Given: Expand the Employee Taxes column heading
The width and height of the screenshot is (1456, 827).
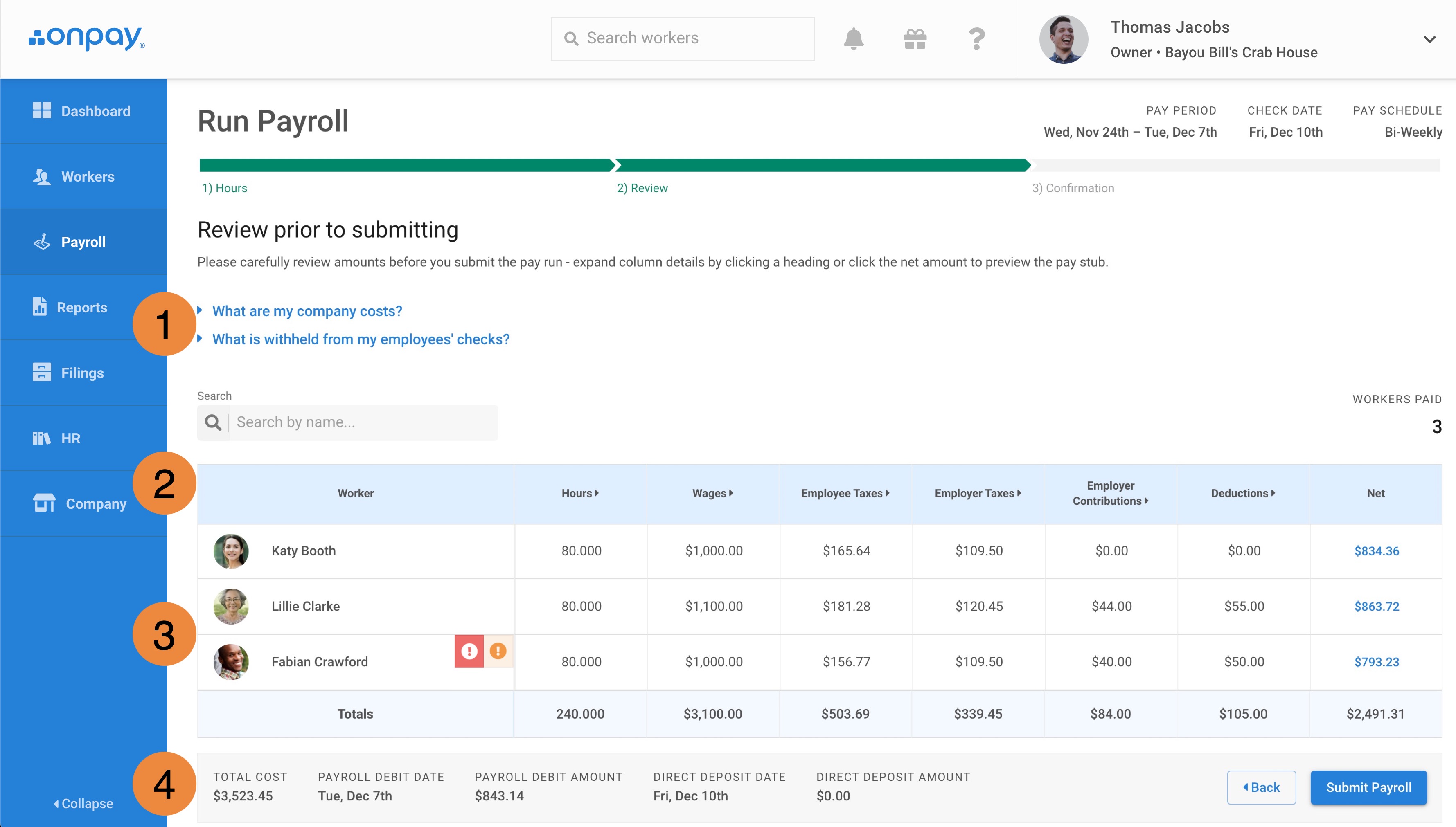Looking at the screenshot, I should point(845,494).
